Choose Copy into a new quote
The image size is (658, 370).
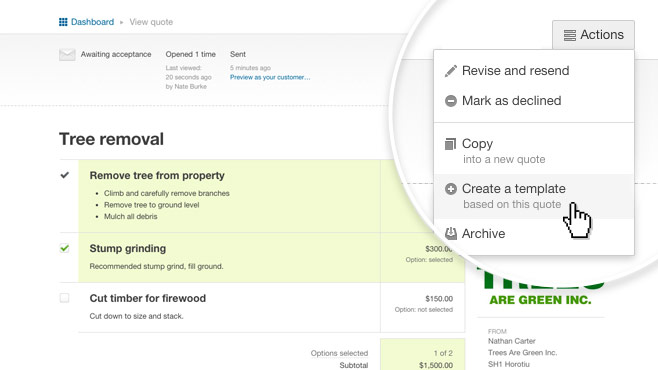click(x=534, y=151)
